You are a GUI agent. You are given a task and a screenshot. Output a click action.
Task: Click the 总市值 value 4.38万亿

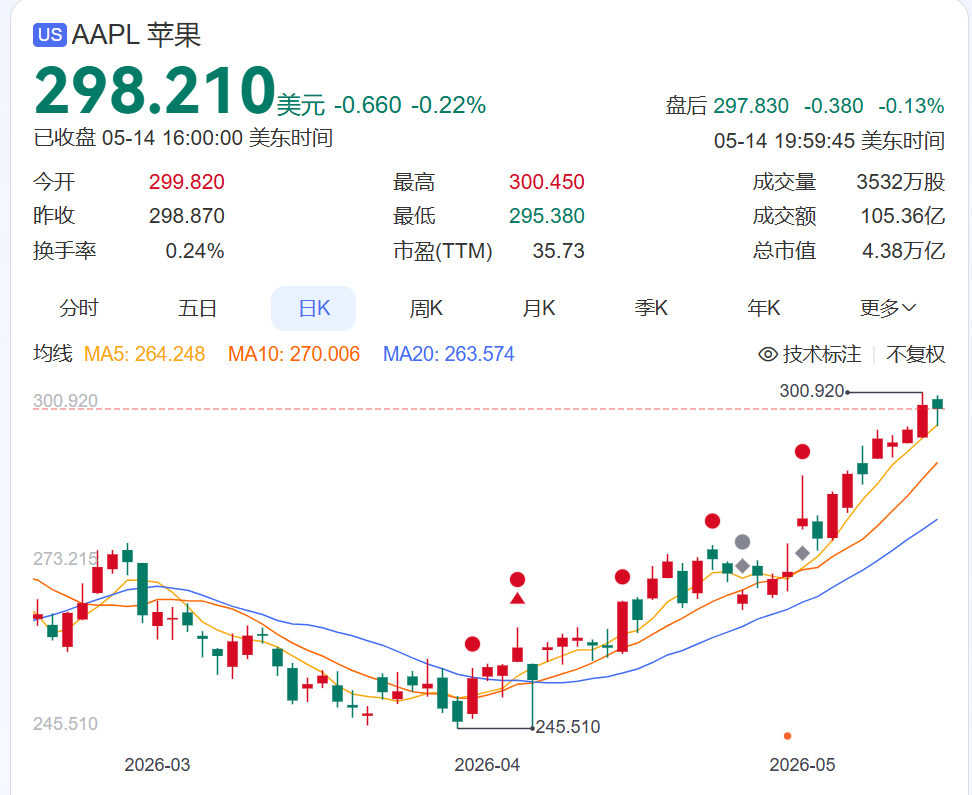click(904, 251)
